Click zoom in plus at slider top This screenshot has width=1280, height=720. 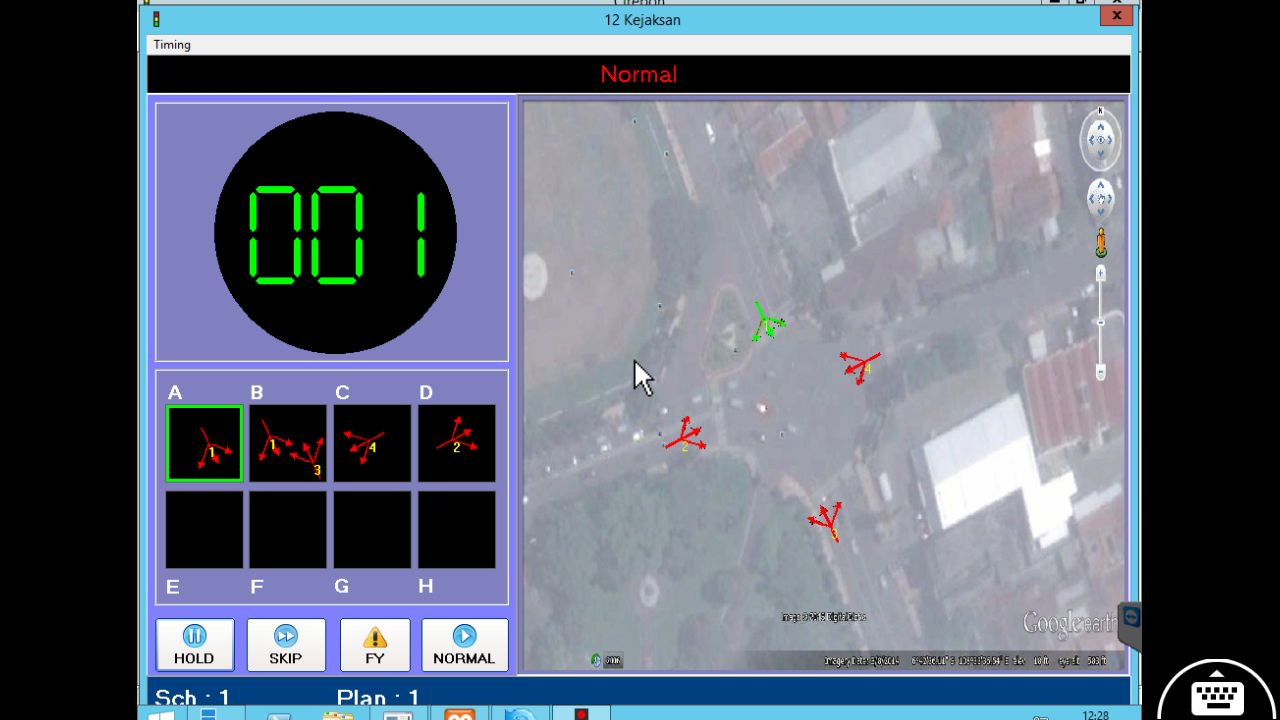point(1101,272)
